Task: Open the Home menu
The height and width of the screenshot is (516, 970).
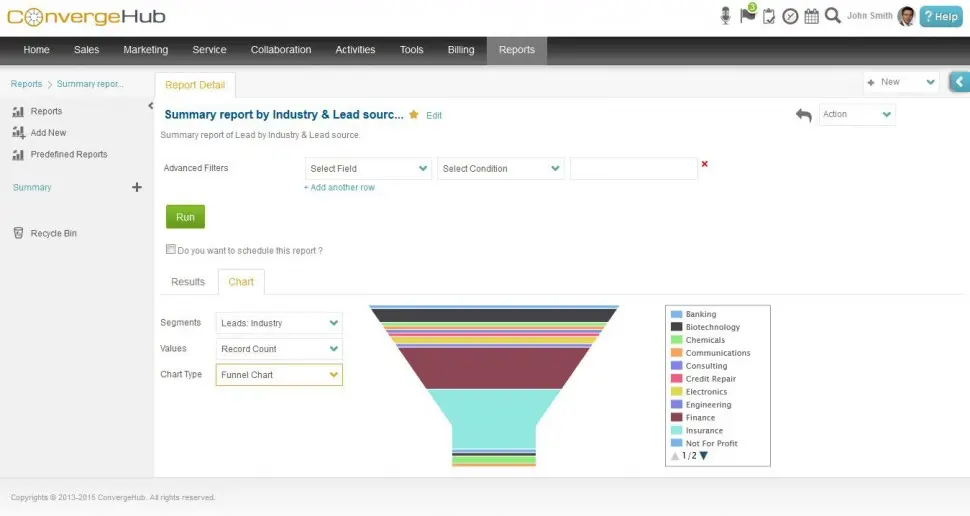Action: (36, 50)
